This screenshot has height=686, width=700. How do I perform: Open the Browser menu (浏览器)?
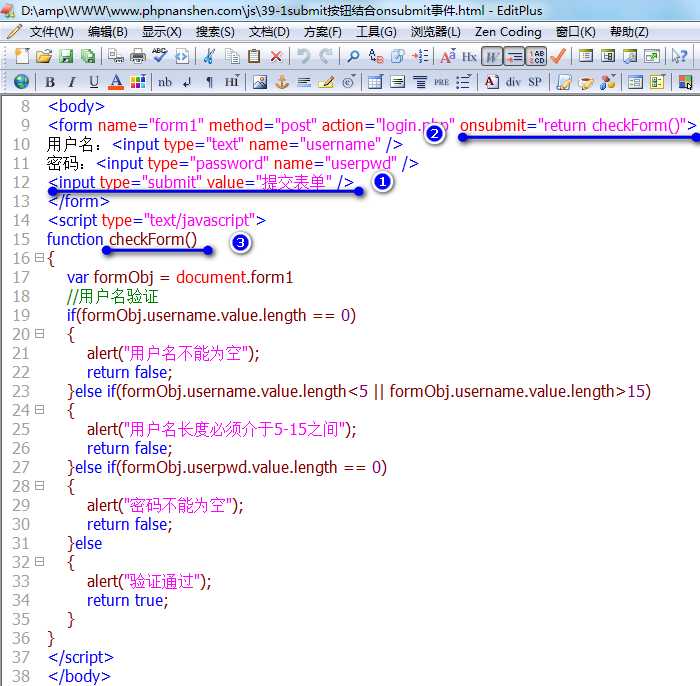click(435, 32)
